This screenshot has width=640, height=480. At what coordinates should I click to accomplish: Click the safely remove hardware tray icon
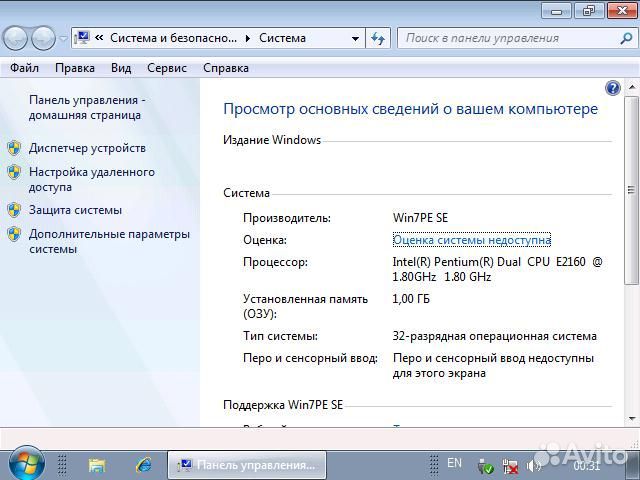pyautogui.click(x=485, y=465)
